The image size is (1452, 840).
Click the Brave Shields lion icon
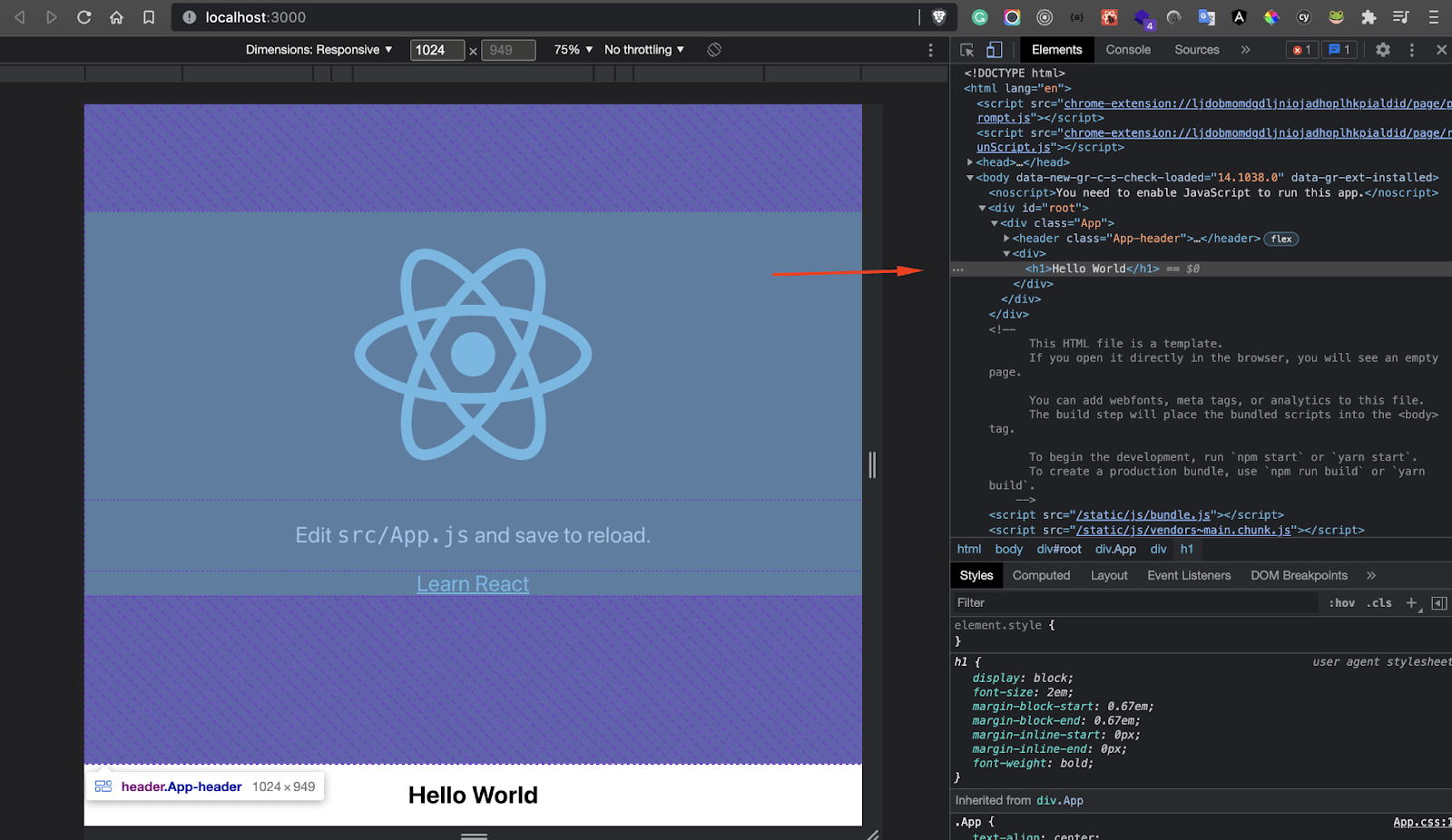pos(939,17)
